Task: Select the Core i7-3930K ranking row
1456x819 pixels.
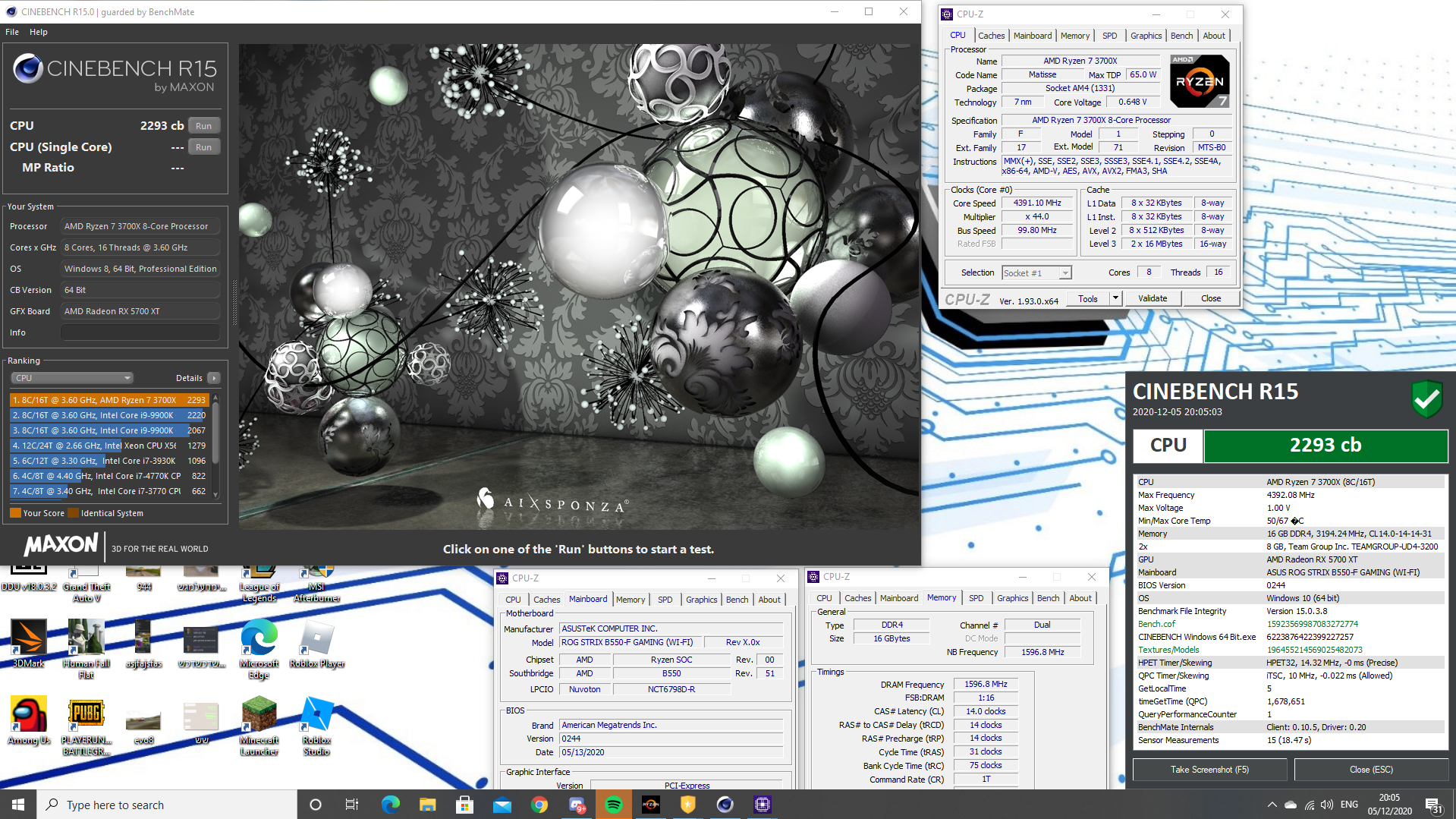Action: 109,461
